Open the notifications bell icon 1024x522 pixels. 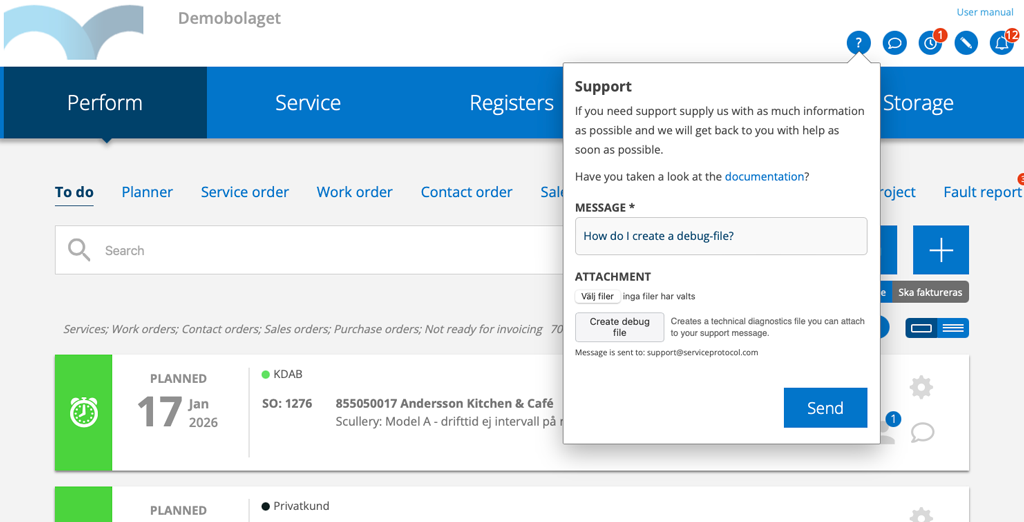(x=1001, y=43)
